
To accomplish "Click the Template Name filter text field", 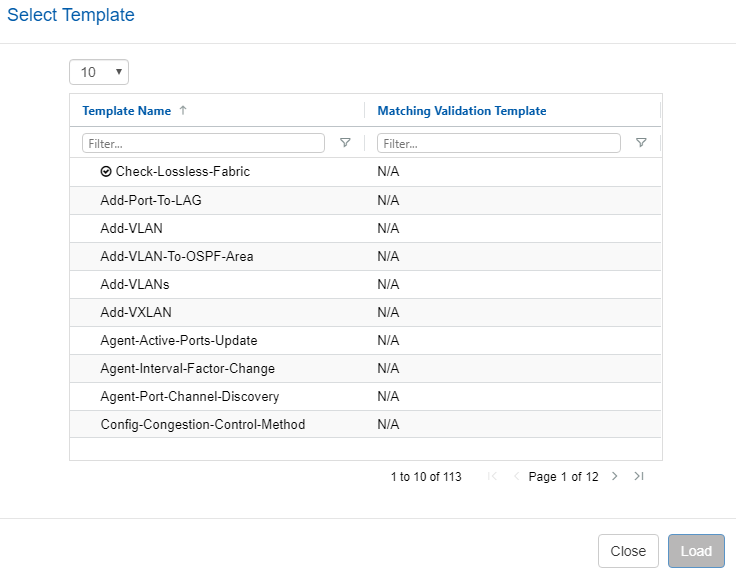I will (x=203, y=143).
